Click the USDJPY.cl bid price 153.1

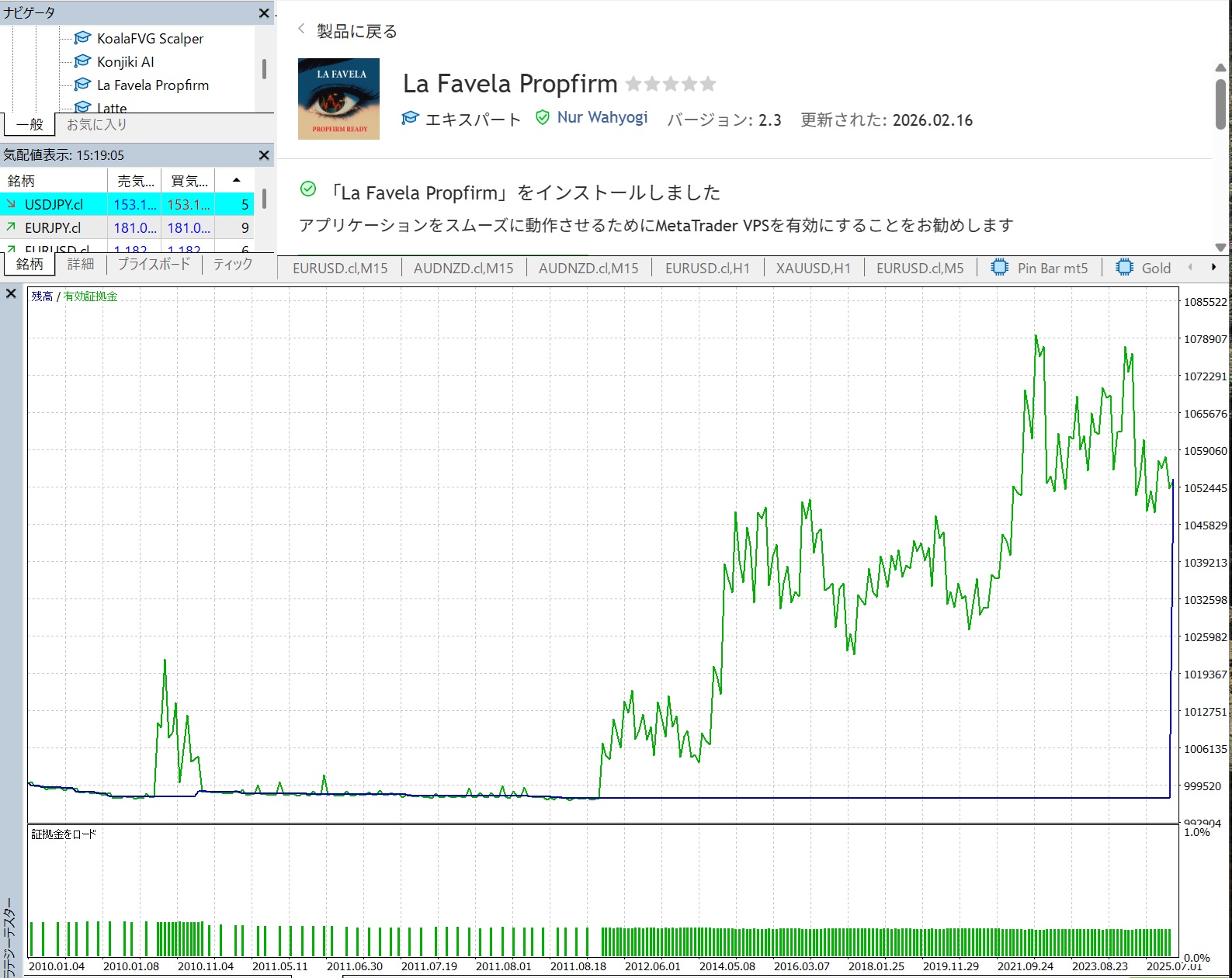135,205
